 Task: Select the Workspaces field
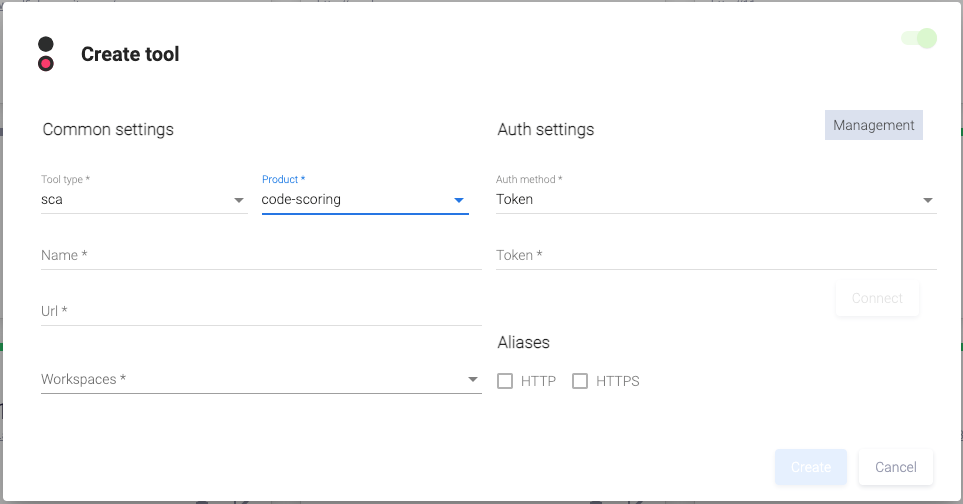coord(250,380)
